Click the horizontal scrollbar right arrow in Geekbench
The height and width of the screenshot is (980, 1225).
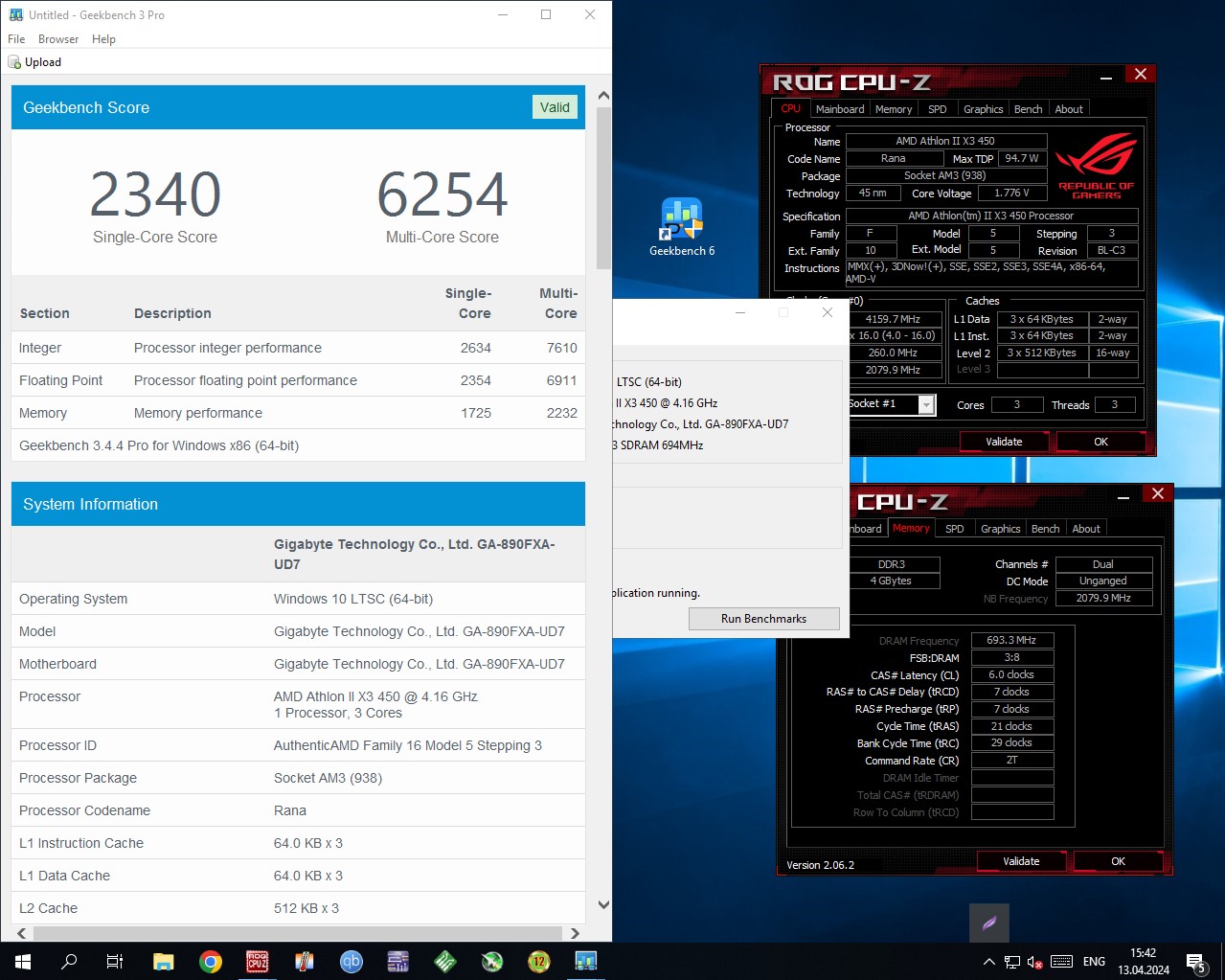575,933
